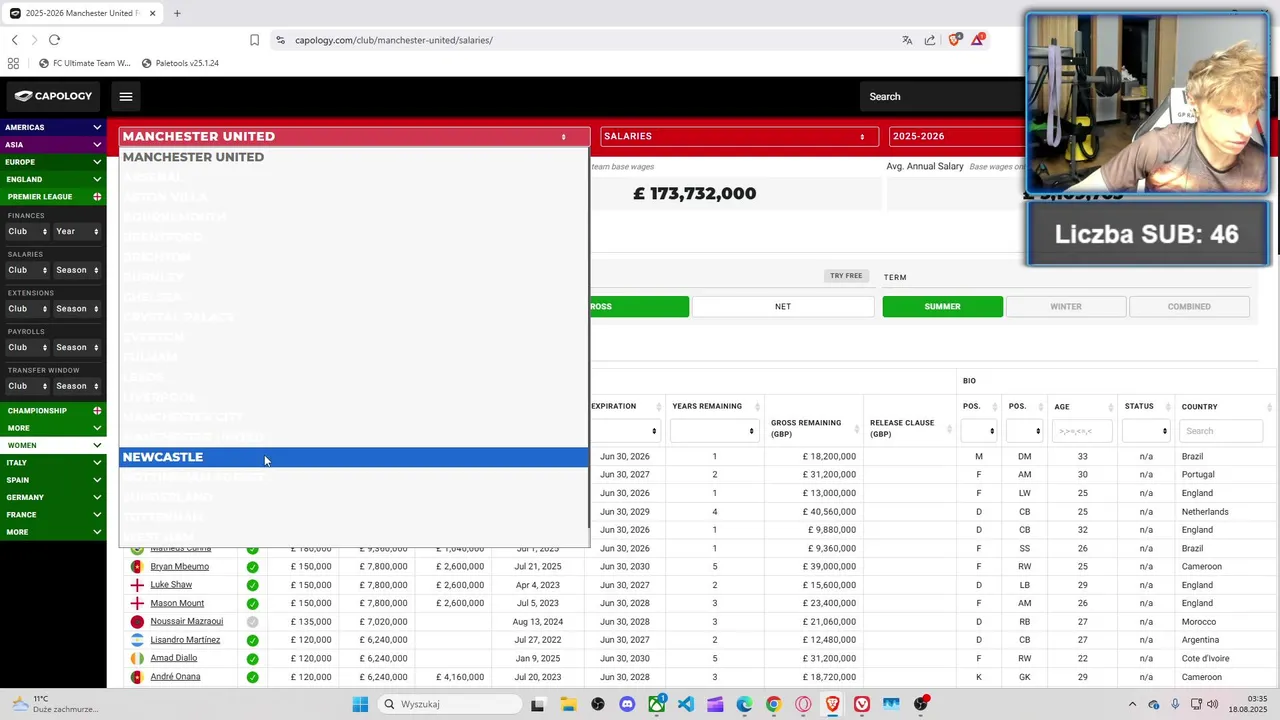Screen dimensions: 1280x720
Task: Select MANCHESTER UNITED in club list
Action: click(x=354, y=157)
